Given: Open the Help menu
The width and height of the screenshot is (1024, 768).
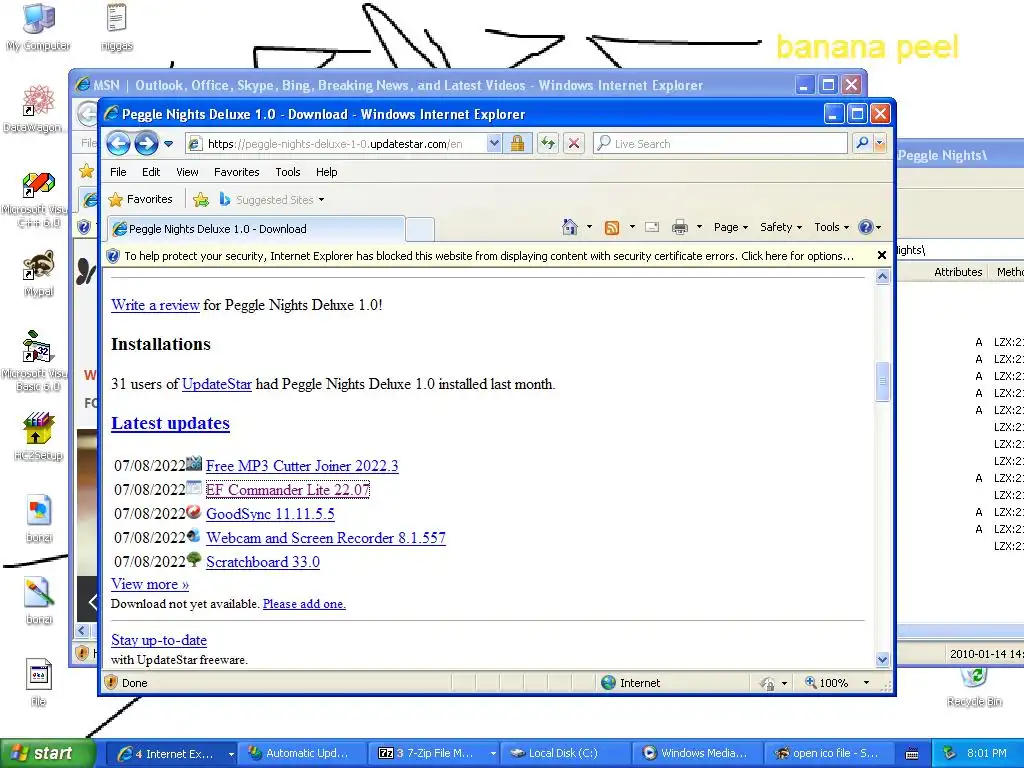Looking at the screenshot, I should click(327, 172).
